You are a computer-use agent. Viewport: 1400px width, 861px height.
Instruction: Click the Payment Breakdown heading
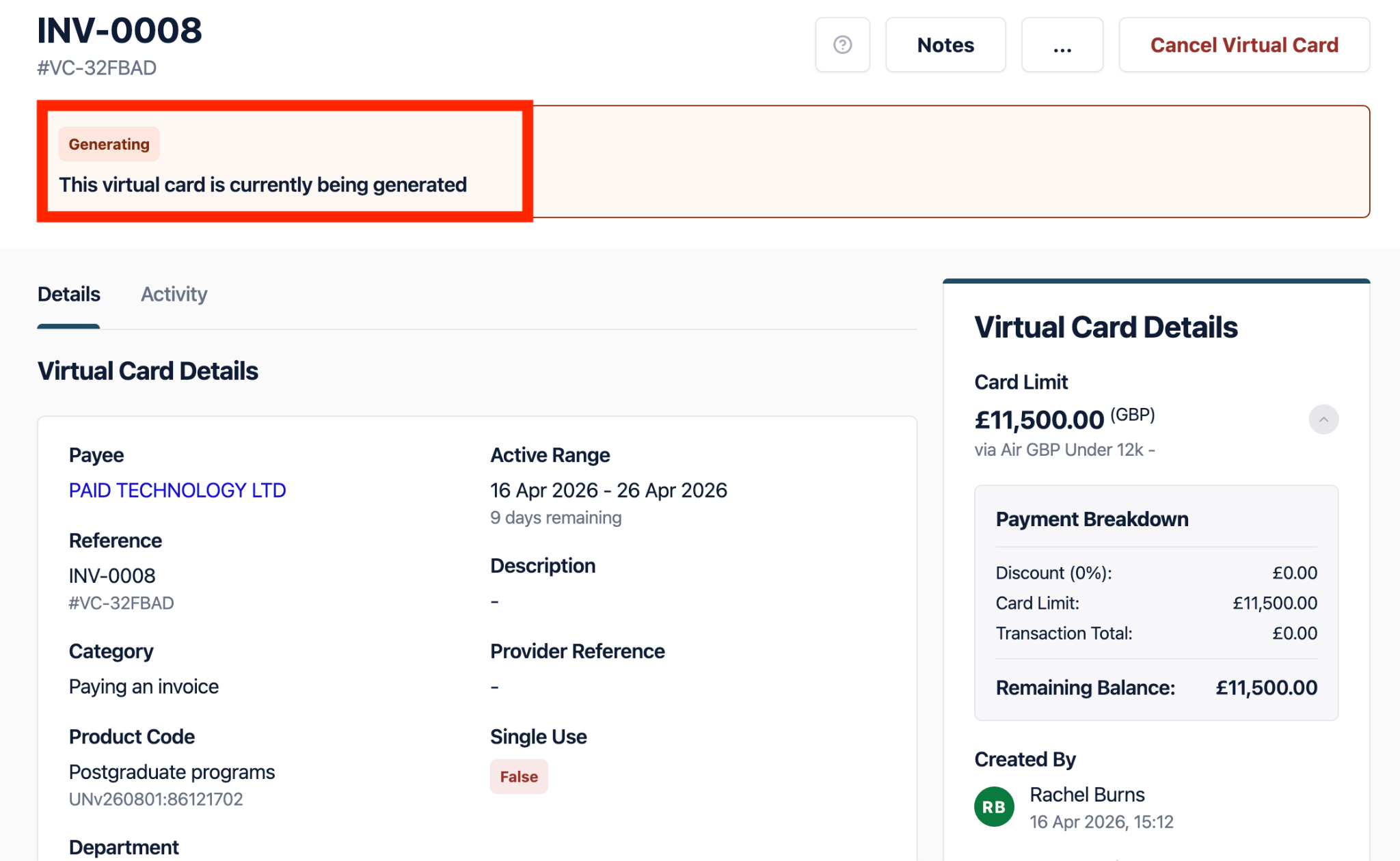click(1092, 519)
